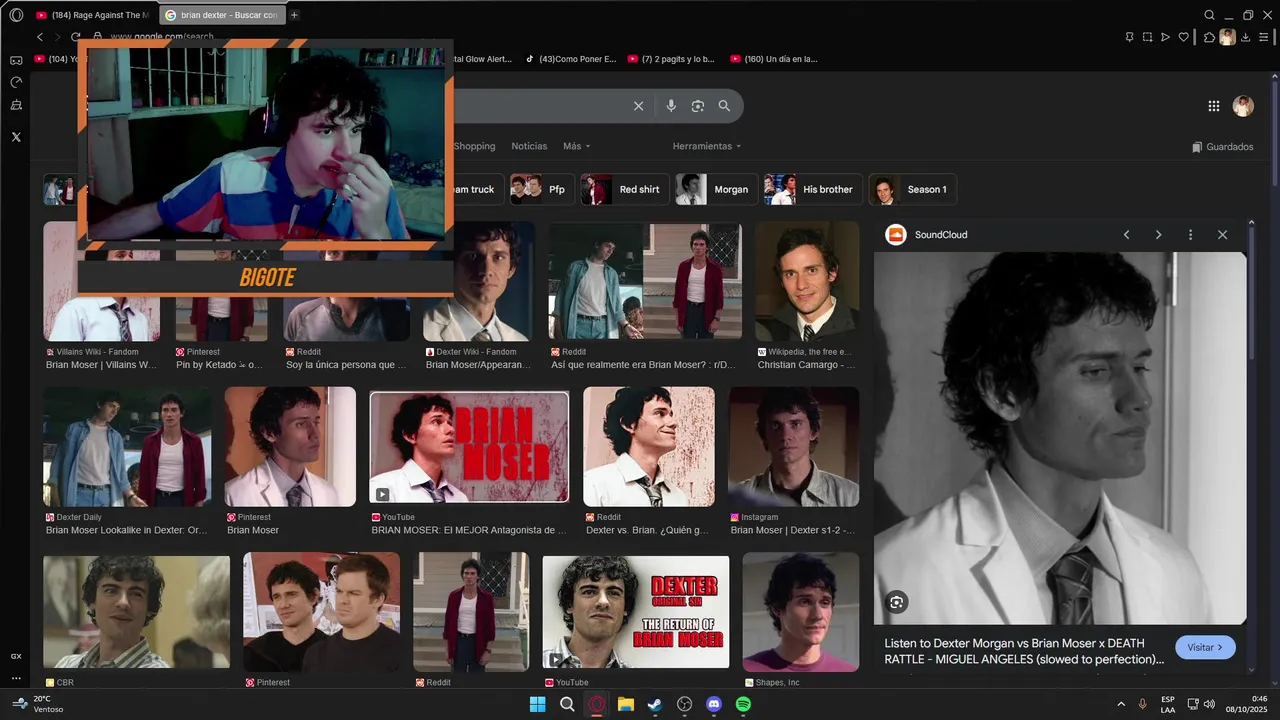This screenshot has height=720, width=1280.
Task: Close the SoundCloud image preview panel
Action: point(1222,235)
